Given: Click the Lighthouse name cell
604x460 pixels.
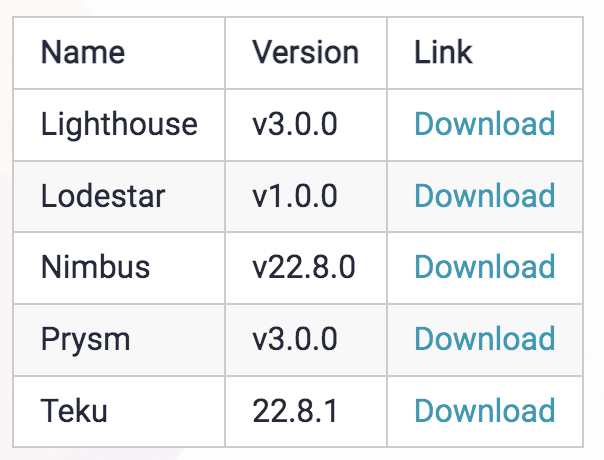Looking at the screenshot, I should click(x=119, y=125).
